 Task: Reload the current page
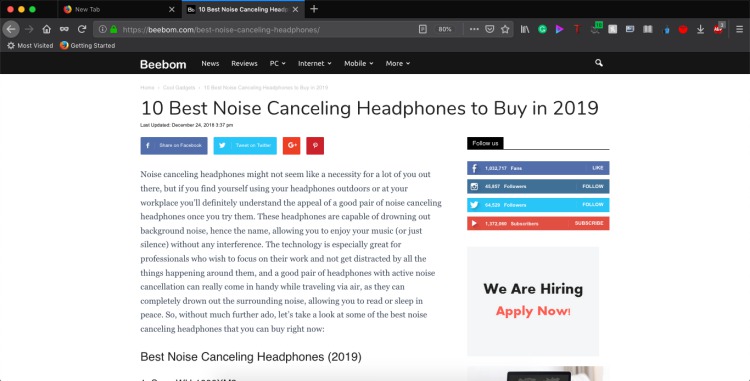82,29
